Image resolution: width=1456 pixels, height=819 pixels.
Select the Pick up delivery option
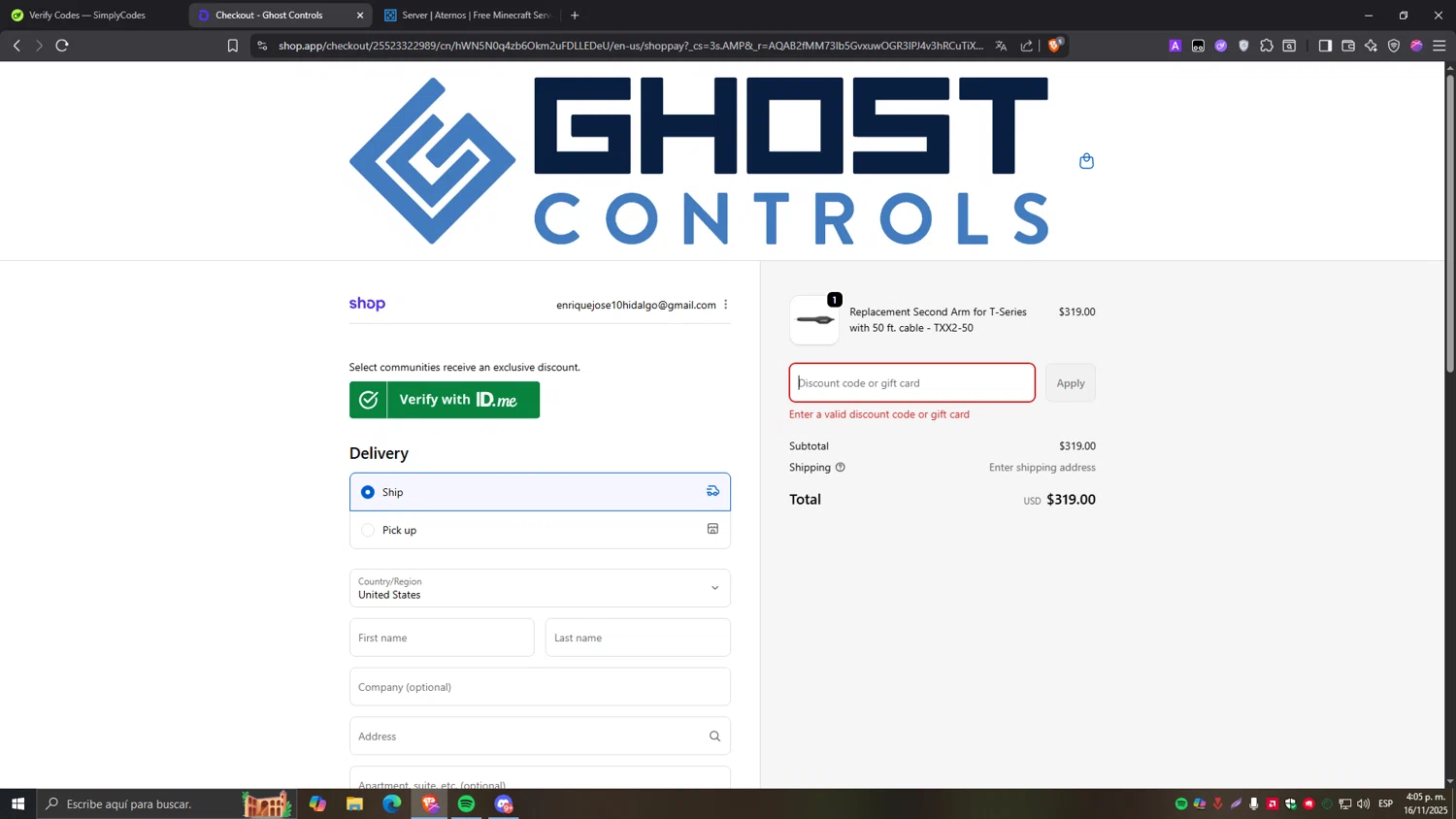click(x=540, y=530)
